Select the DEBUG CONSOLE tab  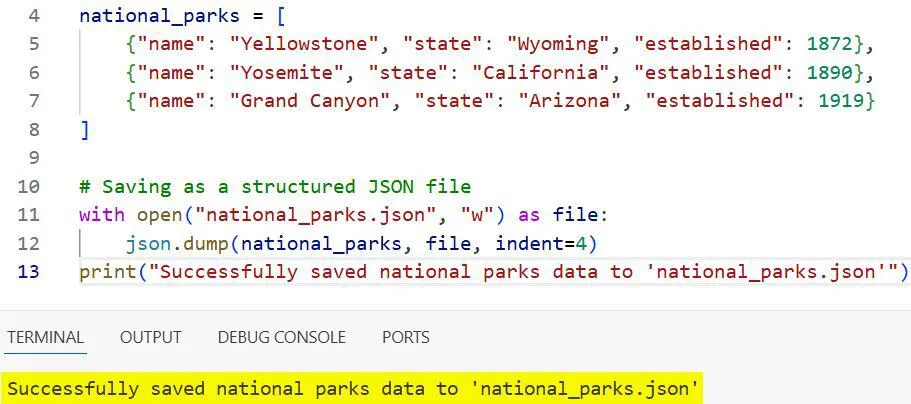pyautogui.click(x=281, y=337)
